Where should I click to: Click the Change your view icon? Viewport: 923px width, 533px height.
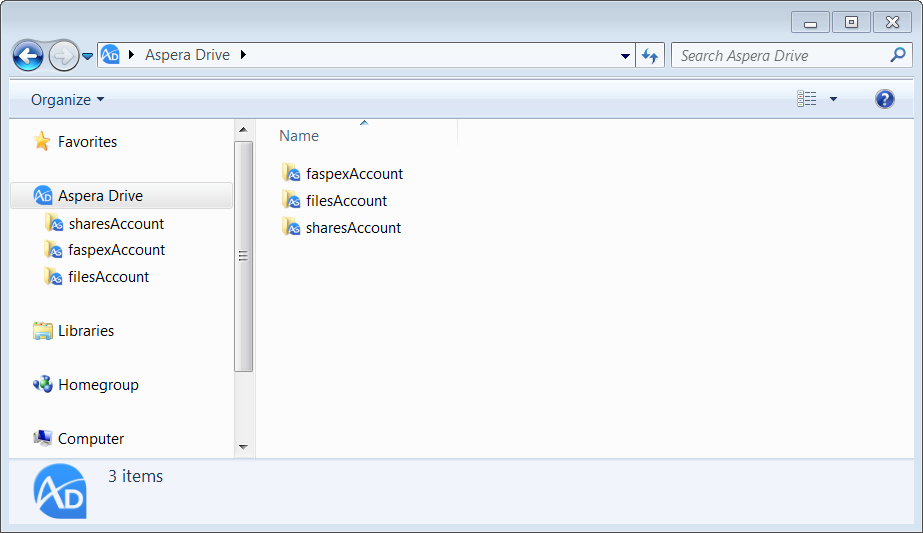pyautogui.click(x=807, y=99)
